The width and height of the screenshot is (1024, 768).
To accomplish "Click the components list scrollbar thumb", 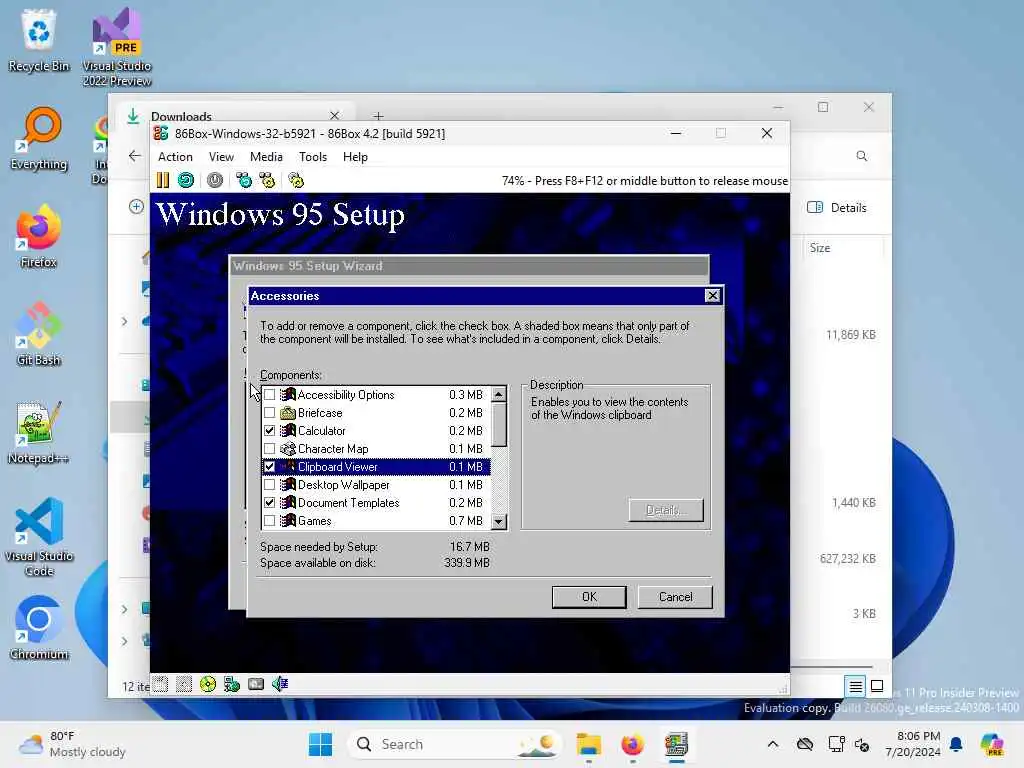I will pos(498,424).
